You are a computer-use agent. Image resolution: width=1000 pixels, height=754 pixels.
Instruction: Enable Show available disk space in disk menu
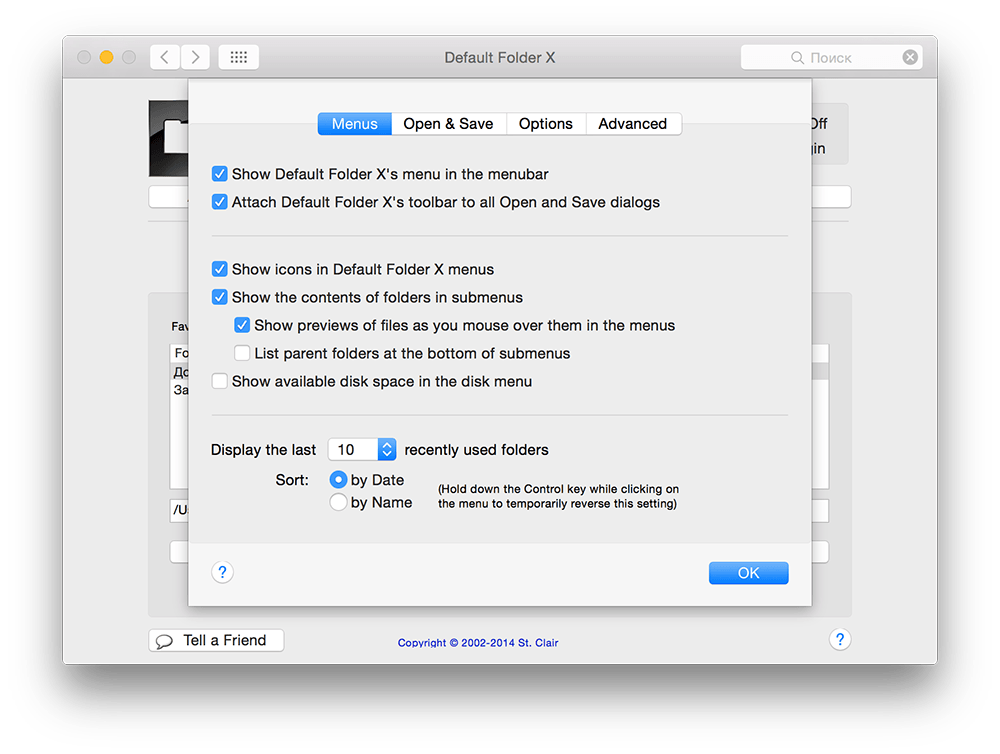(219, 381)
